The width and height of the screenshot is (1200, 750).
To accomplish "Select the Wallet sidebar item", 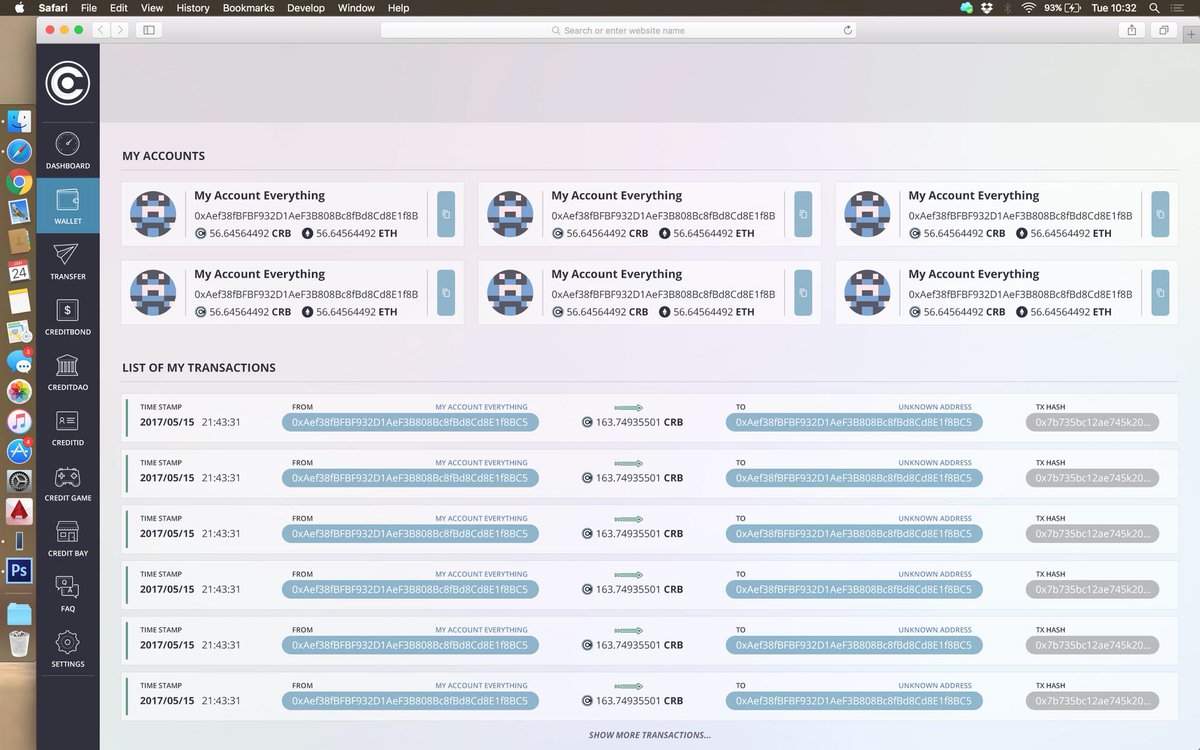I will [x=68, y=205].
